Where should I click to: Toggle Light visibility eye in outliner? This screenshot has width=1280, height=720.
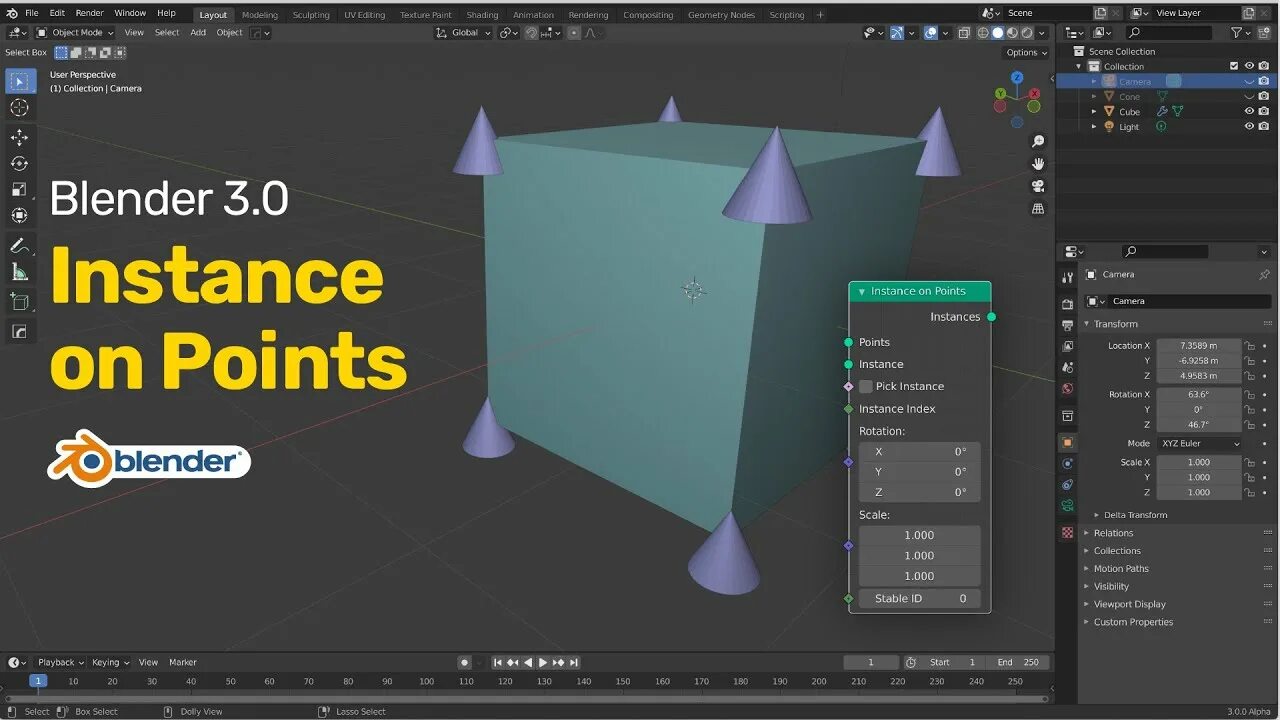pos(1249,127)
